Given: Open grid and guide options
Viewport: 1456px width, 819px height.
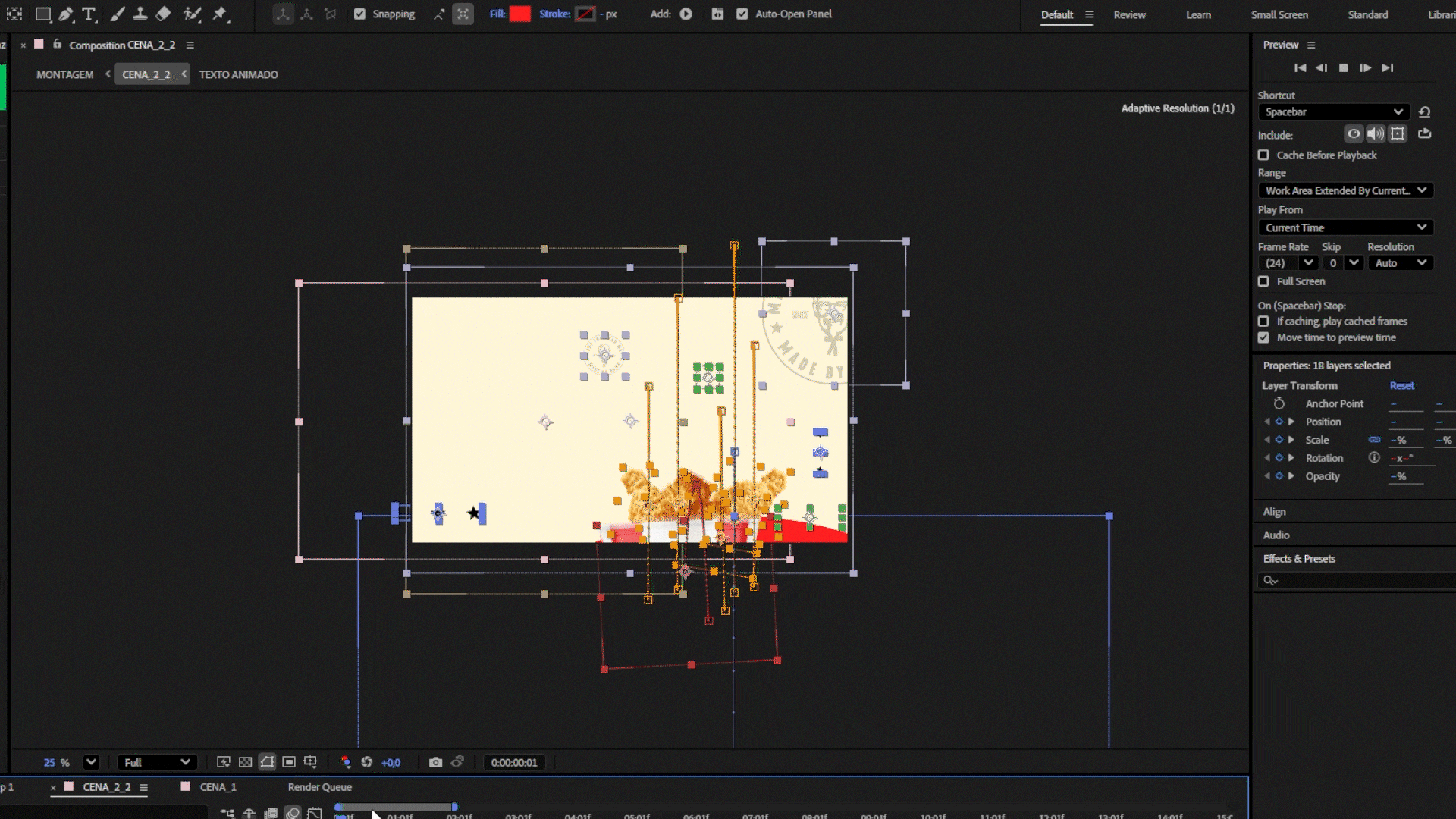Looking at the screenshot, I should click(x=310, y=762).
